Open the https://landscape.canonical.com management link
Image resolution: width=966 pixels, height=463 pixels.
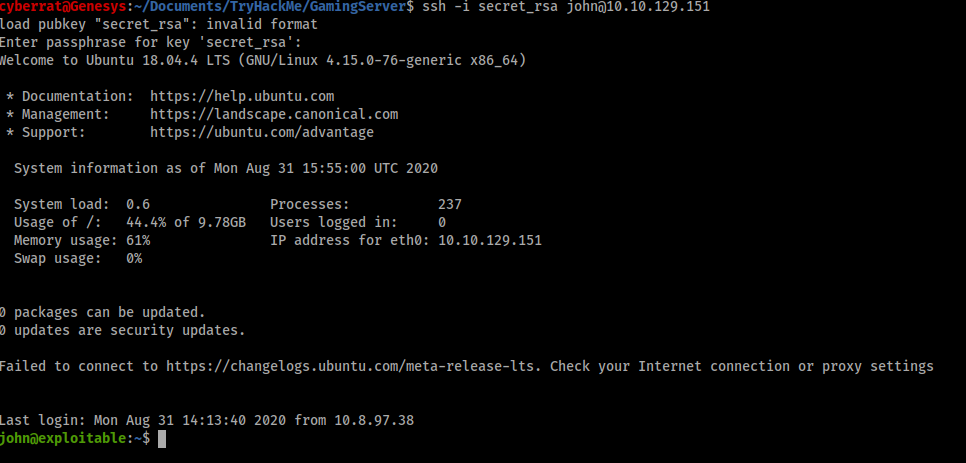pos(274,115)
